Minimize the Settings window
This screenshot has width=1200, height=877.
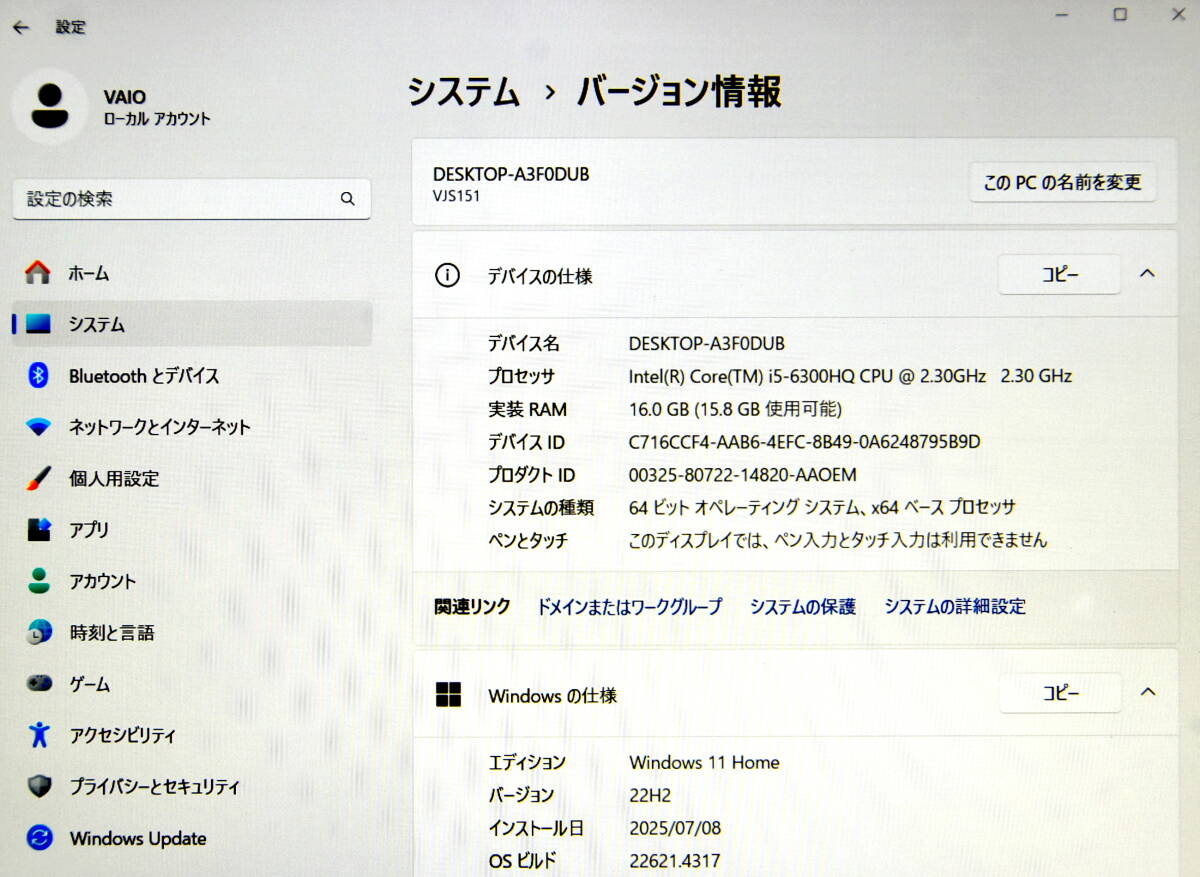tap(1063, 14)
